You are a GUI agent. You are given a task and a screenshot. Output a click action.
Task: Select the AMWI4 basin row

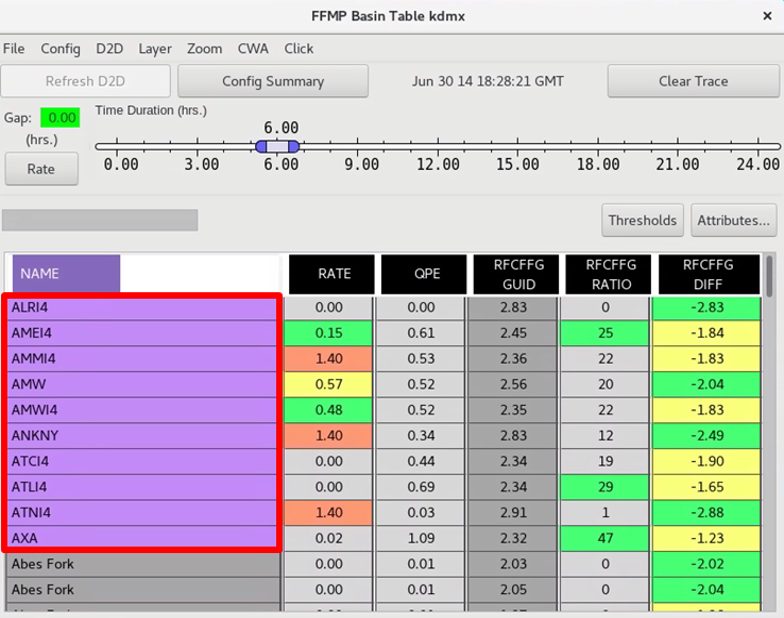point(142,410)
